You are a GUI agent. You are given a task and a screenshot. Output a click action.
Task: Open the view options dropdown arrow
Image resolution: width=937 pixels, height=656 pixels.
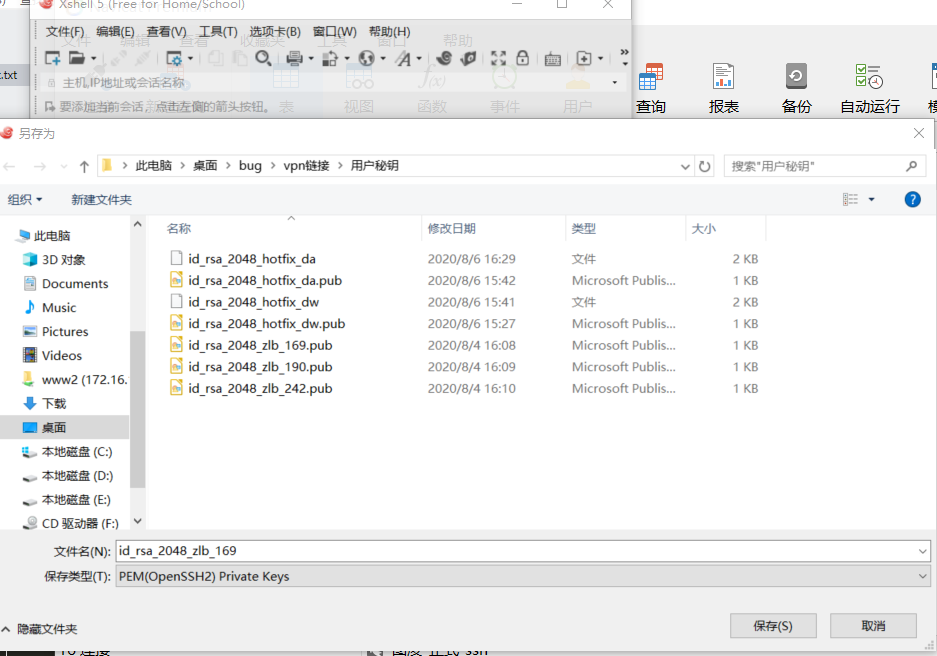(871, 200)
